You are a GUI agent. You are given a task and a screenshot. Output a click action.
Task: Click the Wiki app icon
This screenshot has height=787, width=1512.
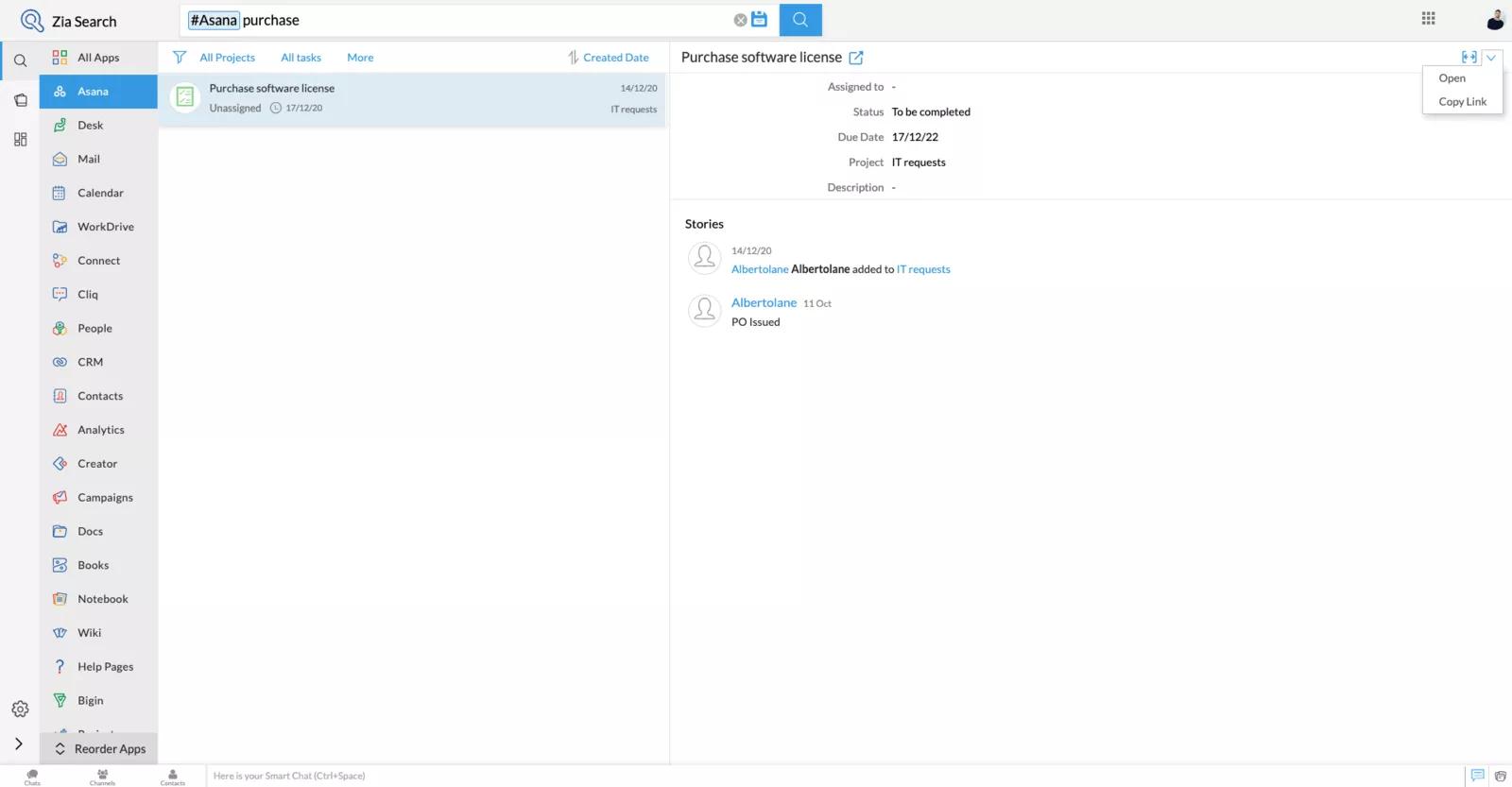pos(60,633)
